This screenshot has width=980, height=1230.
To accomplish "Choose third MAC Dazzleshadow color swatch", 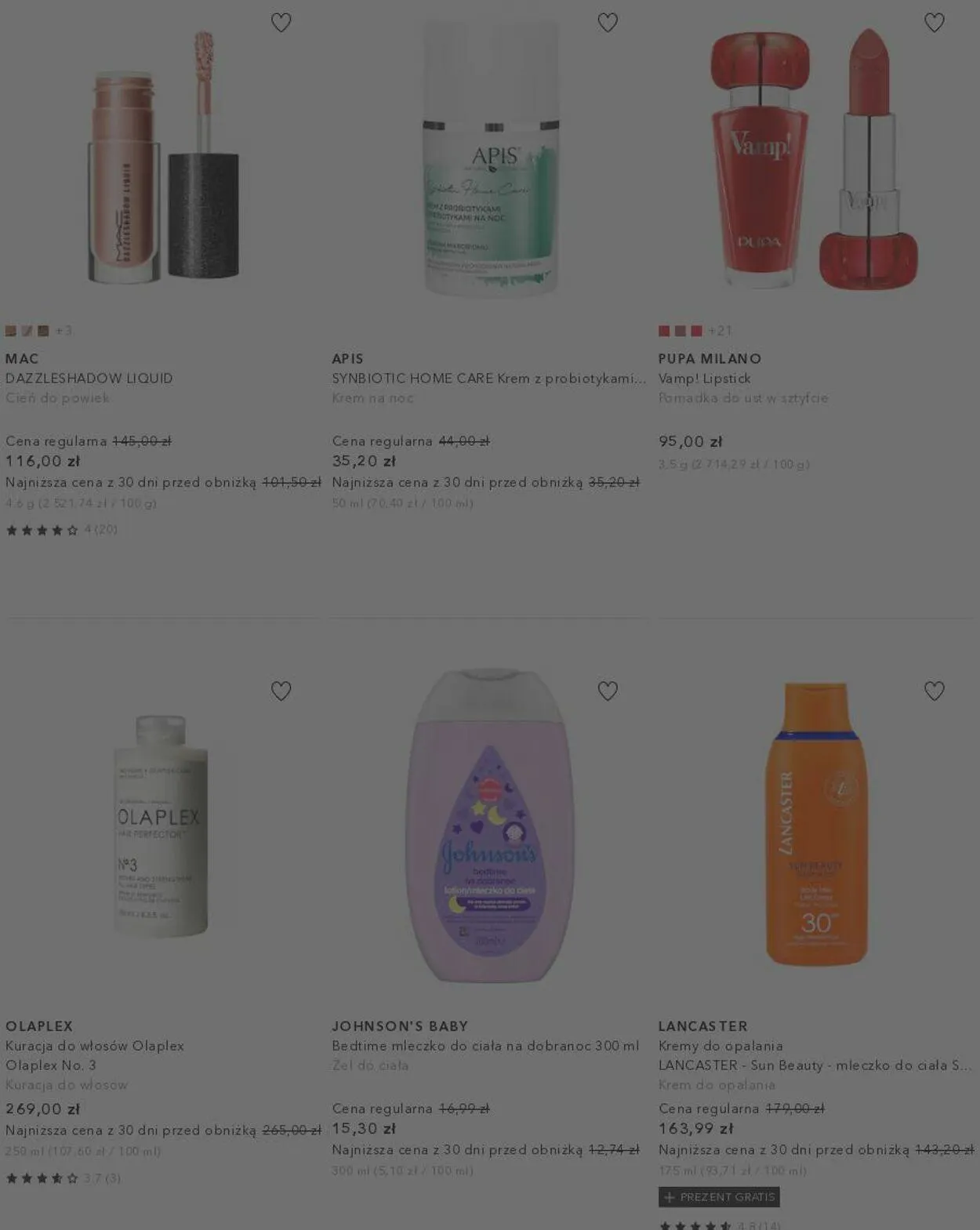I will (x=43, y=331).
